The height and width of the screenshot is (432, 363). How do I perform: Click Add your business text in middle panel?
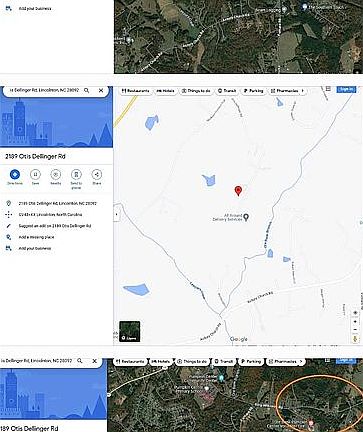tap(35, 248)
